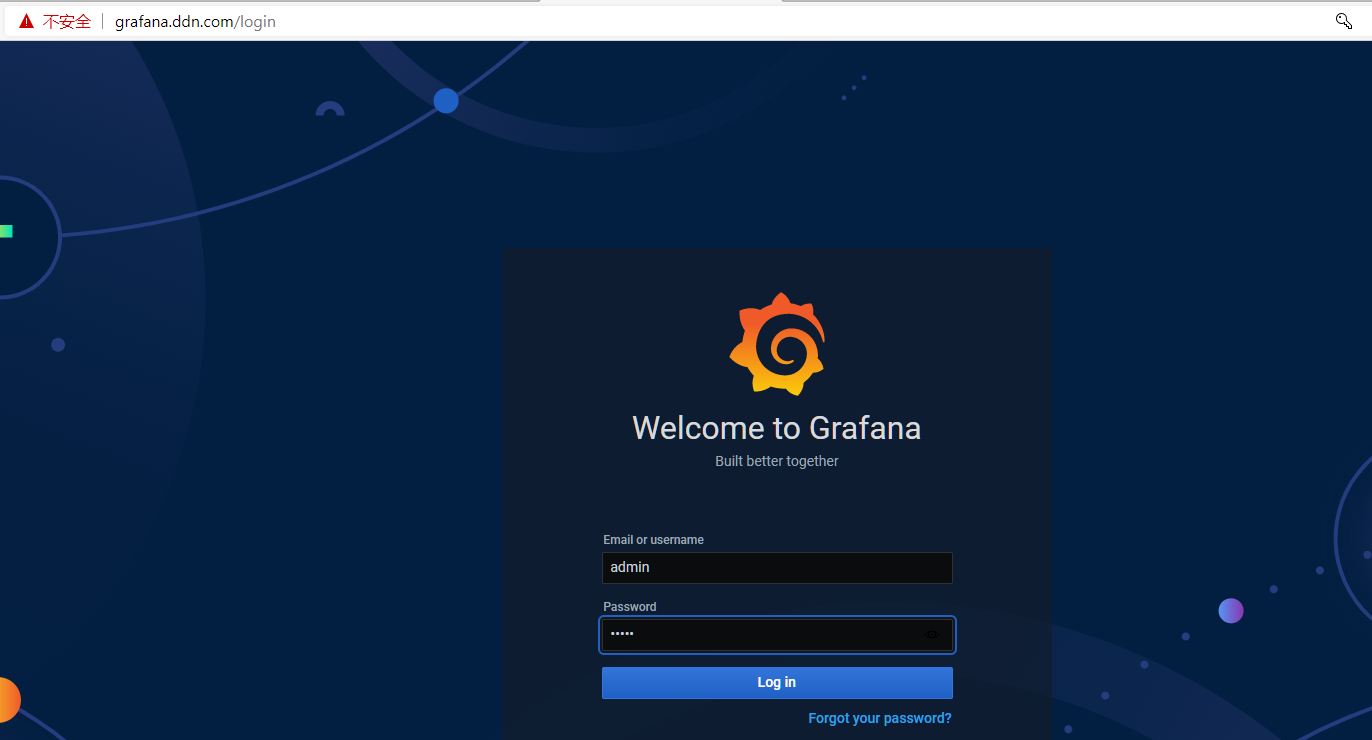Click the Password field label
This screenshot has height=740, width=1372.
pyautogui.click(x=630, y=607)
